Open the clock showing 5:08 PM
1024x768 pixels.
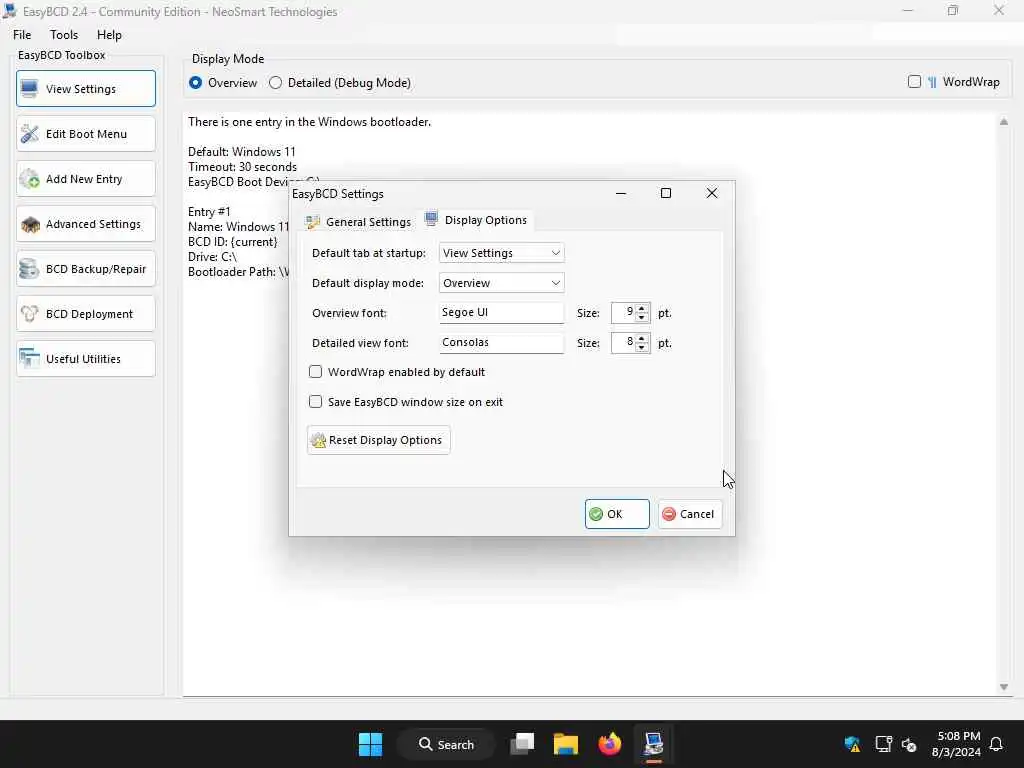pyautogui.click(x=956, y=744)
